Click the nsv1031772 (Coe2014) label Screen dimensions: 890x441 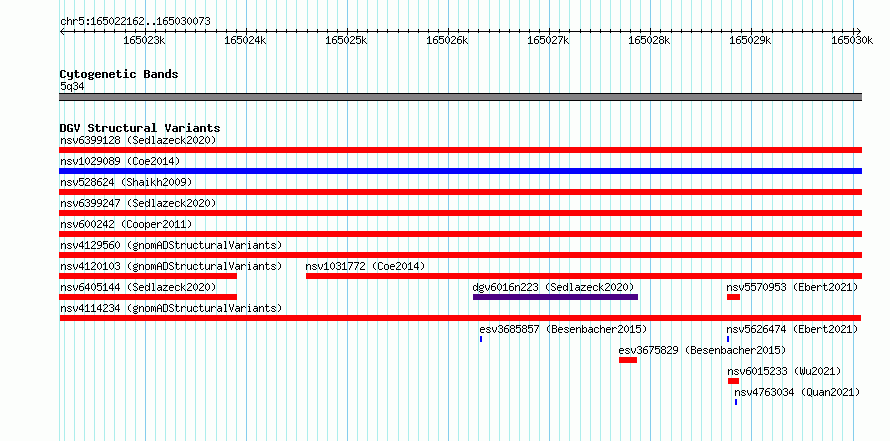coord(365,266)
